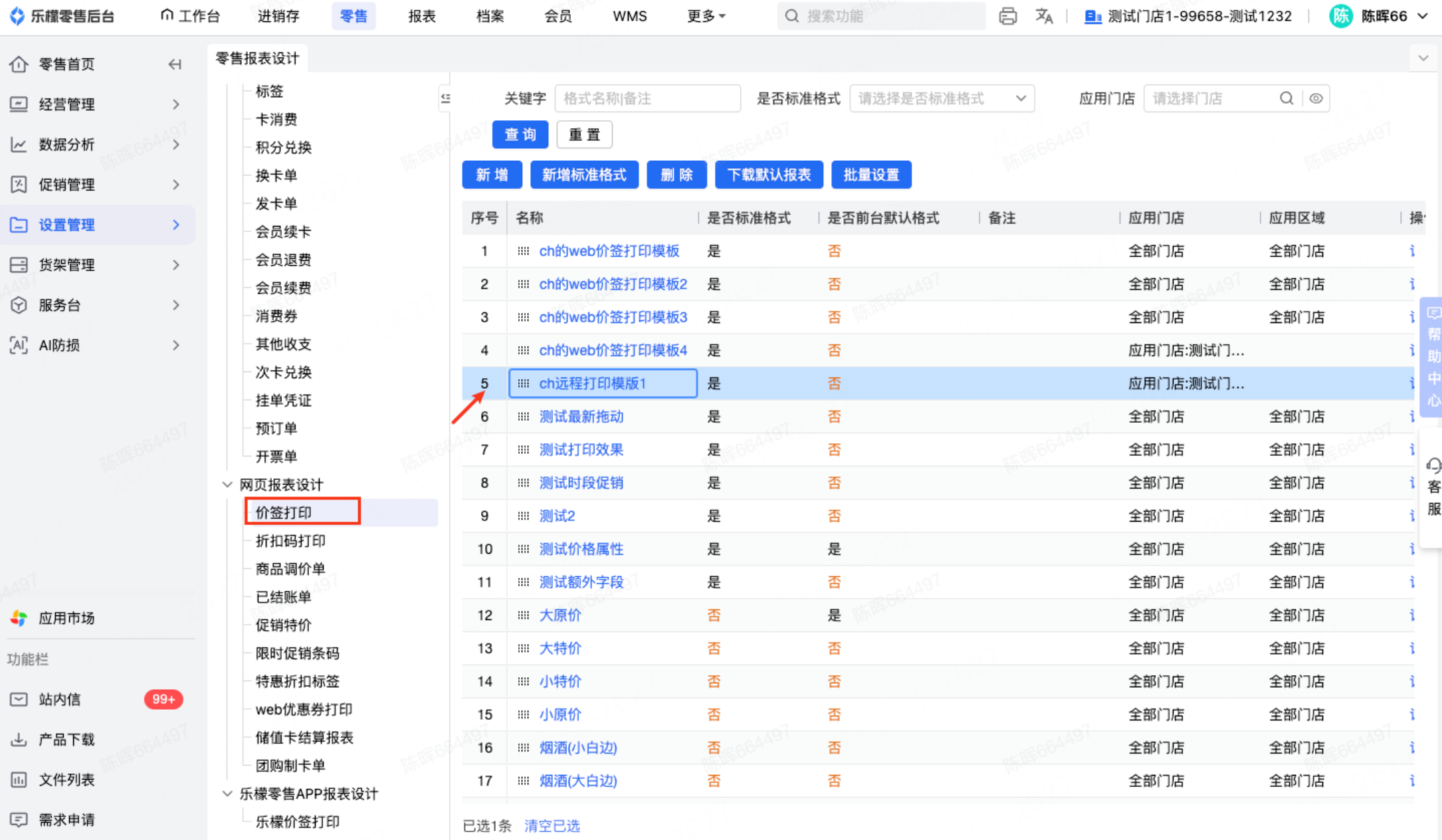Click the drag handle of 大原价 row
Image resolution: width=1442 pixels, height=840 pixels.
coord(524,615)
